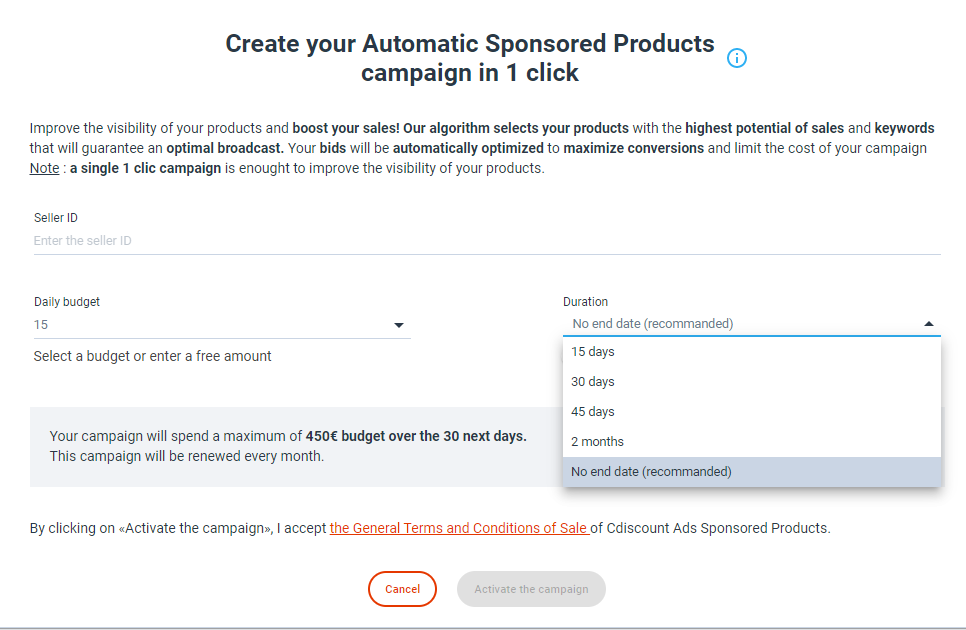The height and width of the screenshot is (630, 966).
Task: Click the "Duration" label above the dropdown
Action: tap(585, 302)
